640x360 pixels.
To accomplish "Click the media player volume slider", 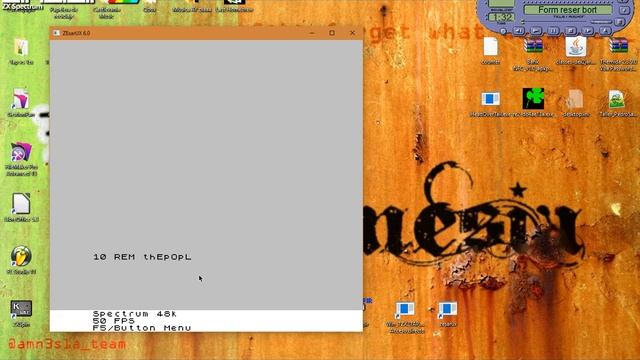I will click(x=601, y=22).
